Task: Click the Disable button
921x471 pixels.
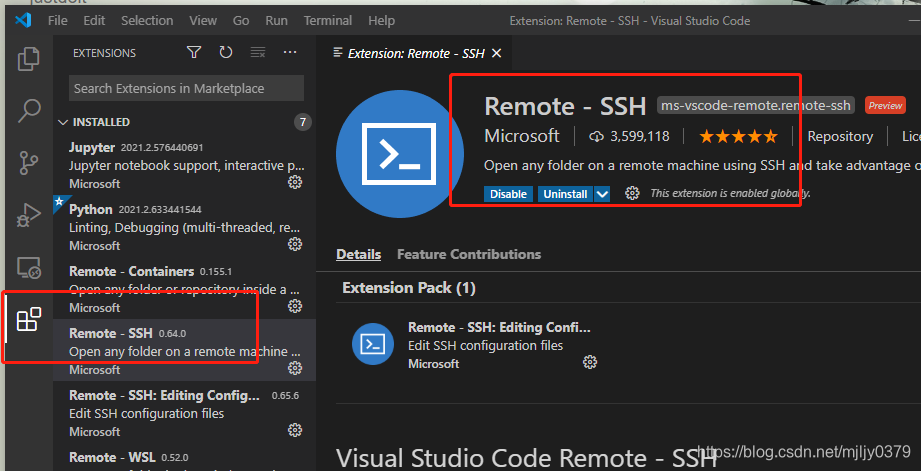Action: [509, 194]
